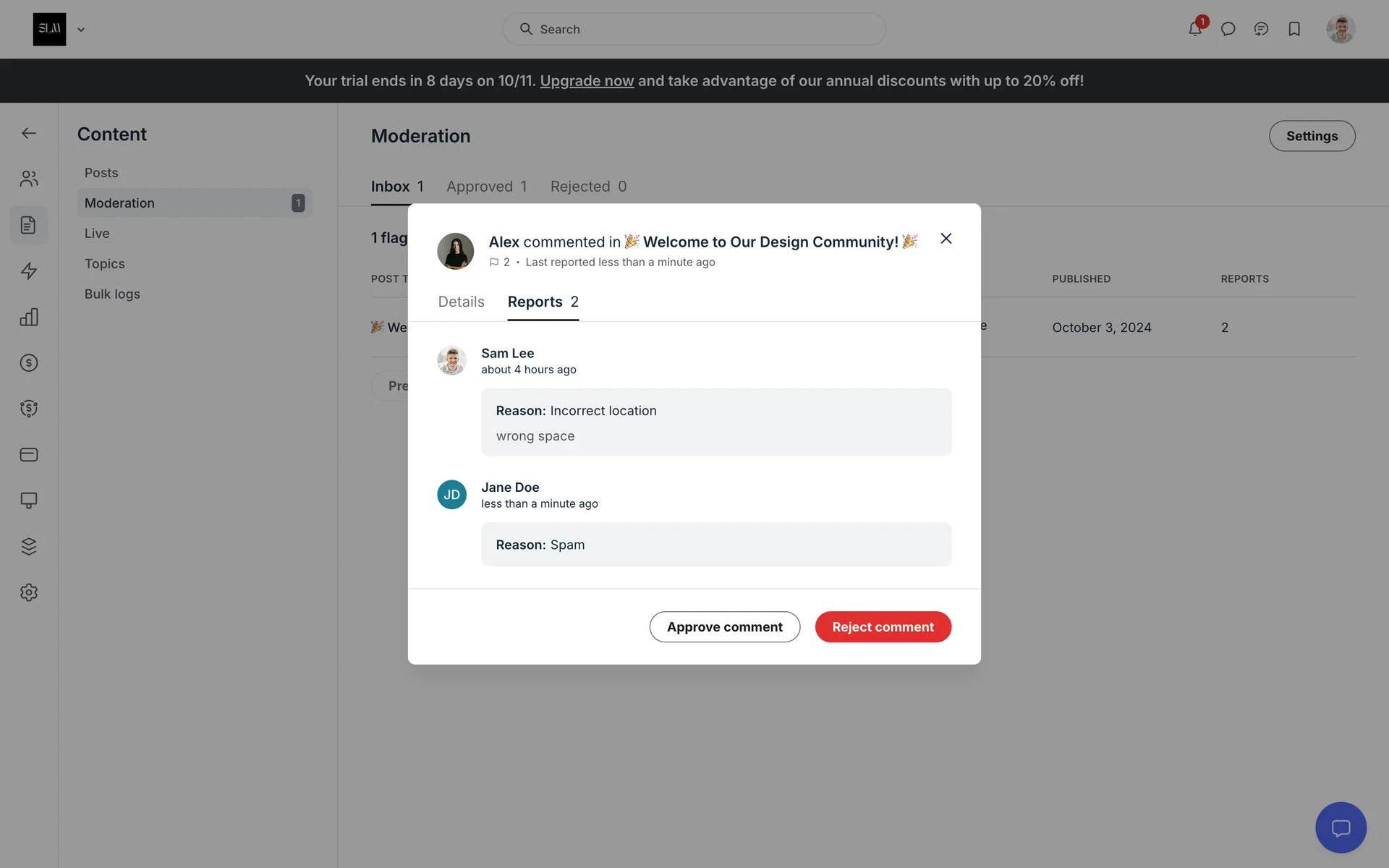Open the layers stack sidebar icon
Screen dimensions: 1389x868
click(x=29, y=546)
